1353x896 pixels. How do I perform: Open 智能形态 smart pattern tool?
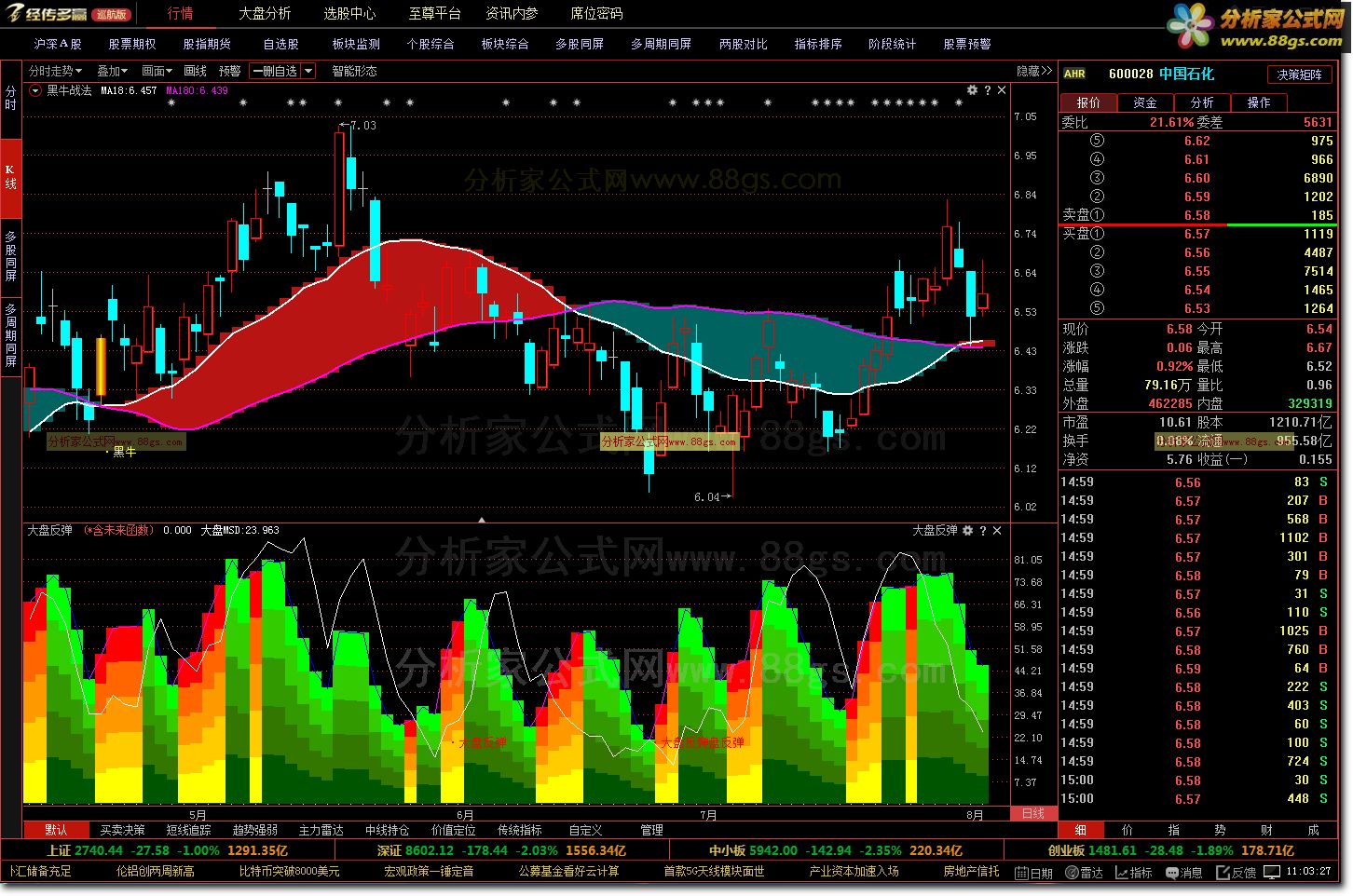click(354, 71)
